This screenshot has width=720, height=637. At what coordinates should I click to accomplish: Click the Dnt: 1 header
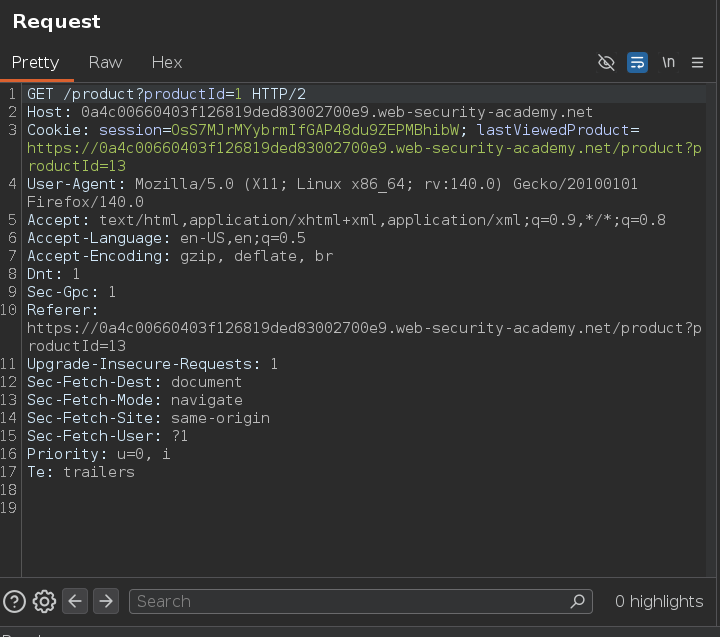click(53, 274)
